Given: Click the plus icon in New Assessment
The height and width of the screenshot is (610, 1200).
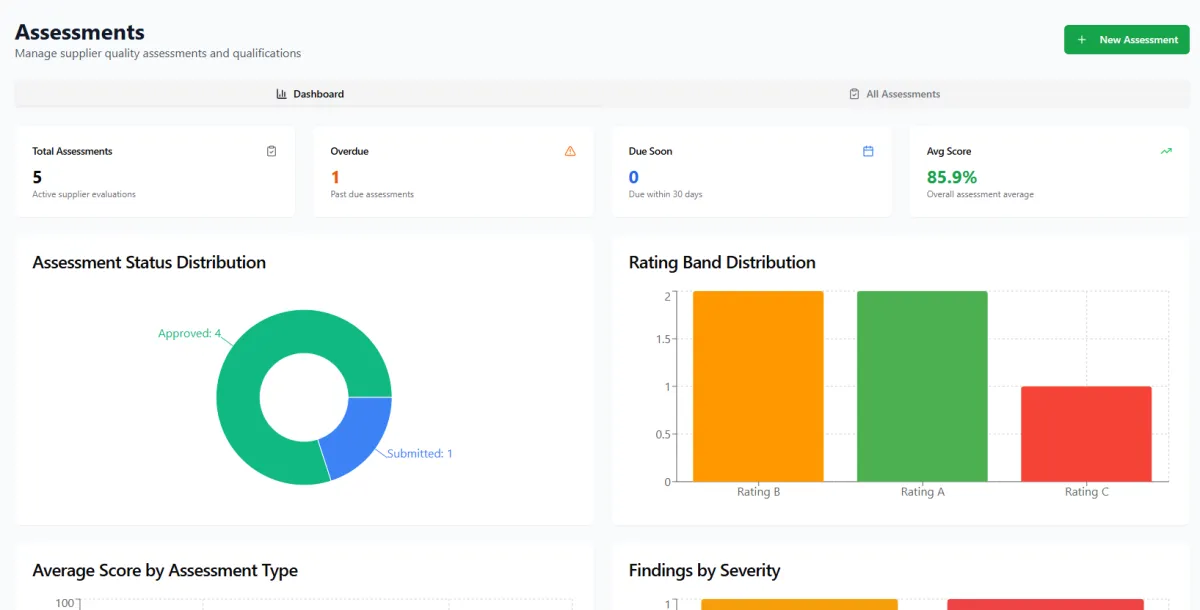Looking at the screenshot, I should click(1082, 40).
